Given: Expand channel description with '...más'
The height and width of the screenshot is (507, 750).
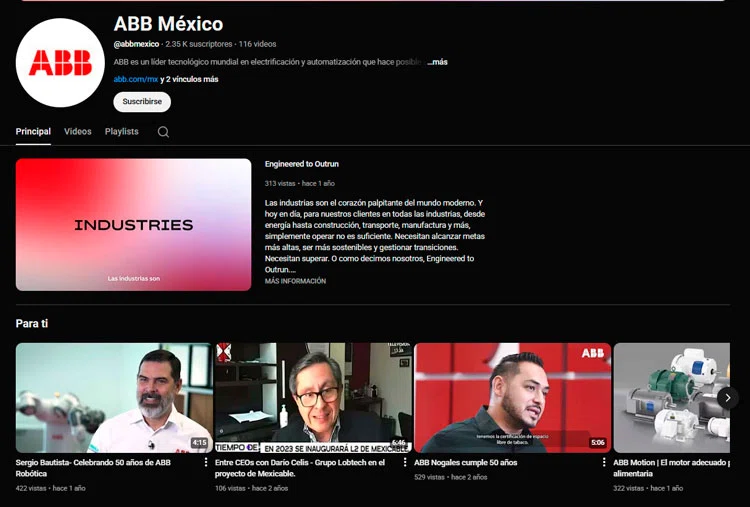Looking at the screenshot, I should [x=438, y=62].
